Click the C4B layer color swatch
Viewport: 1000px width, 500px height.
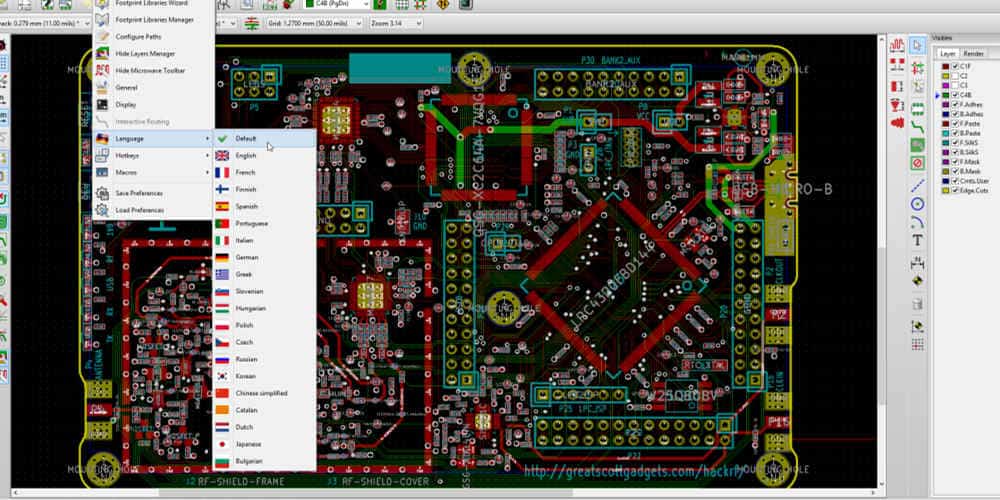(x=946, y=95)
